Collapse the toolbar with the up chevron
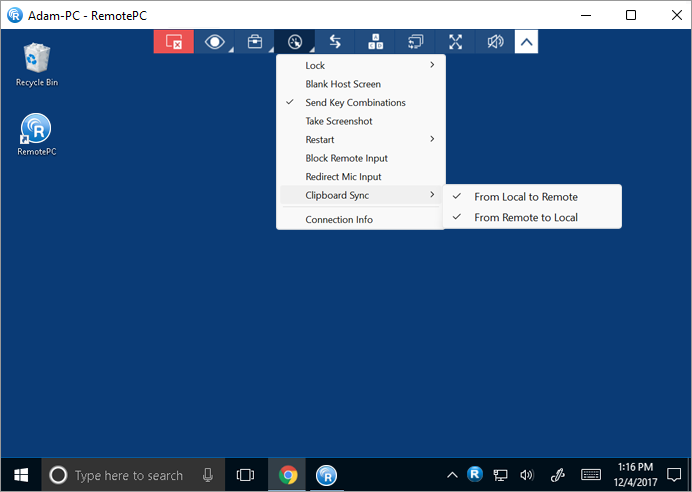 tap(526, 41)
